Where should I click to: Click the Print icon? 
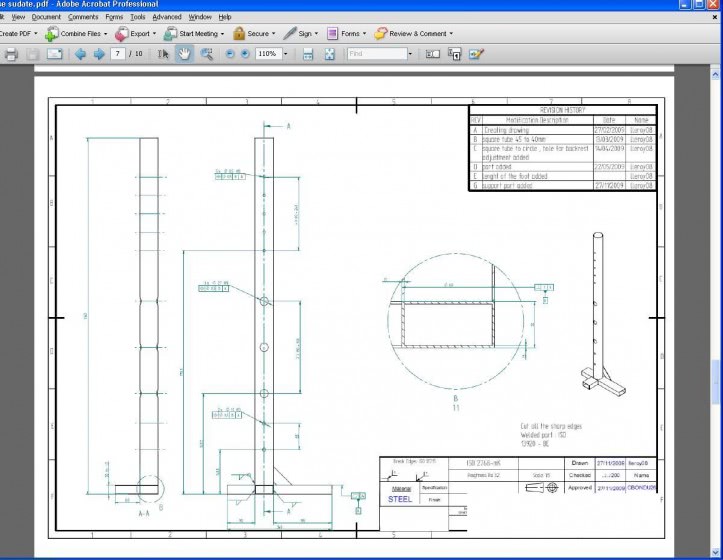pos(11,54)
